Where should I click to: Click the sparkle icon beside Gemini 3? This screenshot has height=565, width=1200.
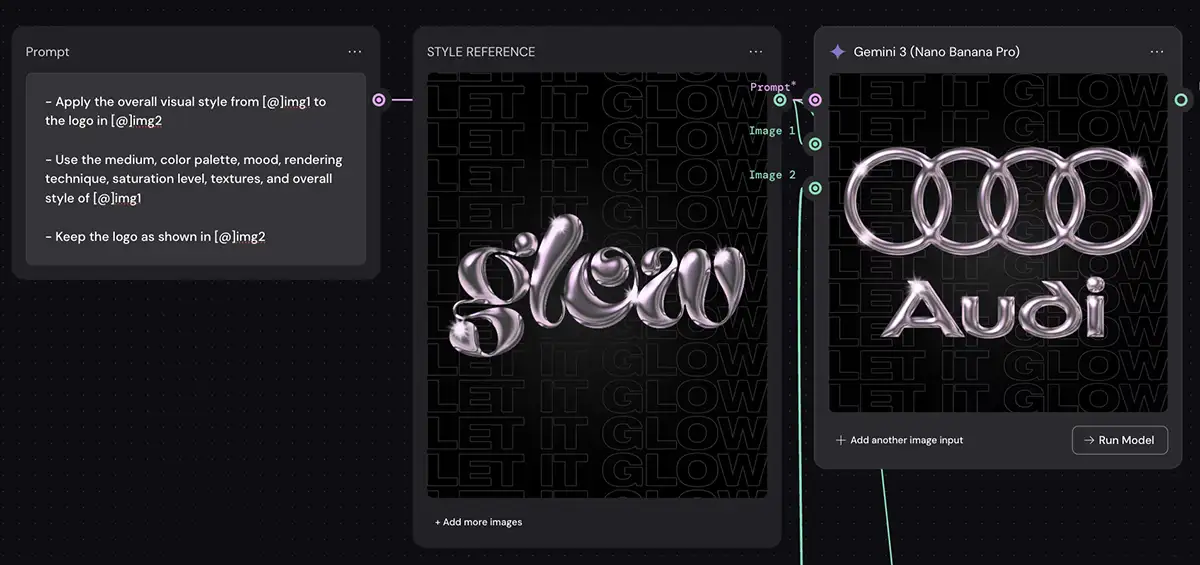[x=838, y=52]
